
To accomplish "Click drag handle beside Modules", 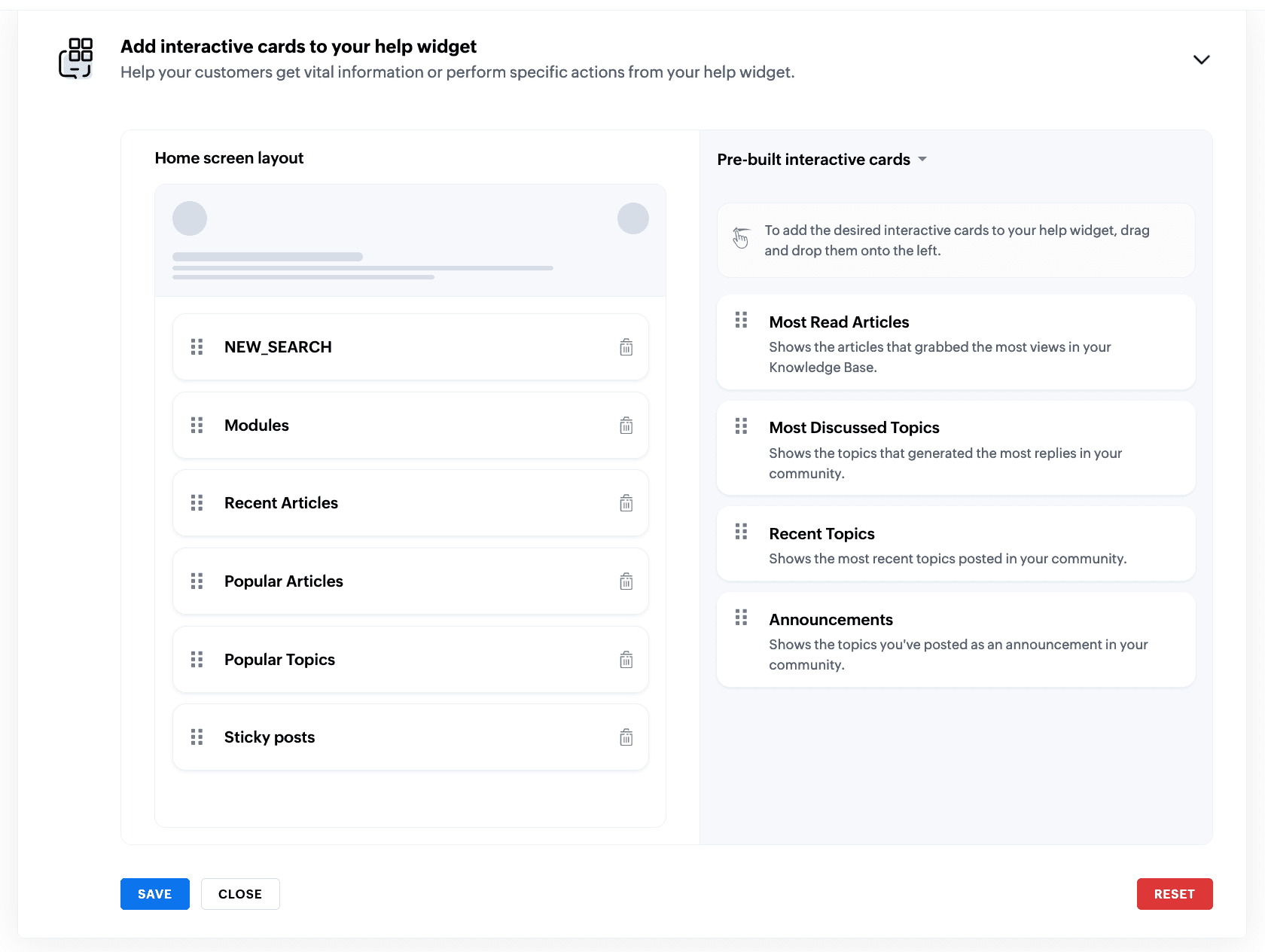I will click(197, 426).
